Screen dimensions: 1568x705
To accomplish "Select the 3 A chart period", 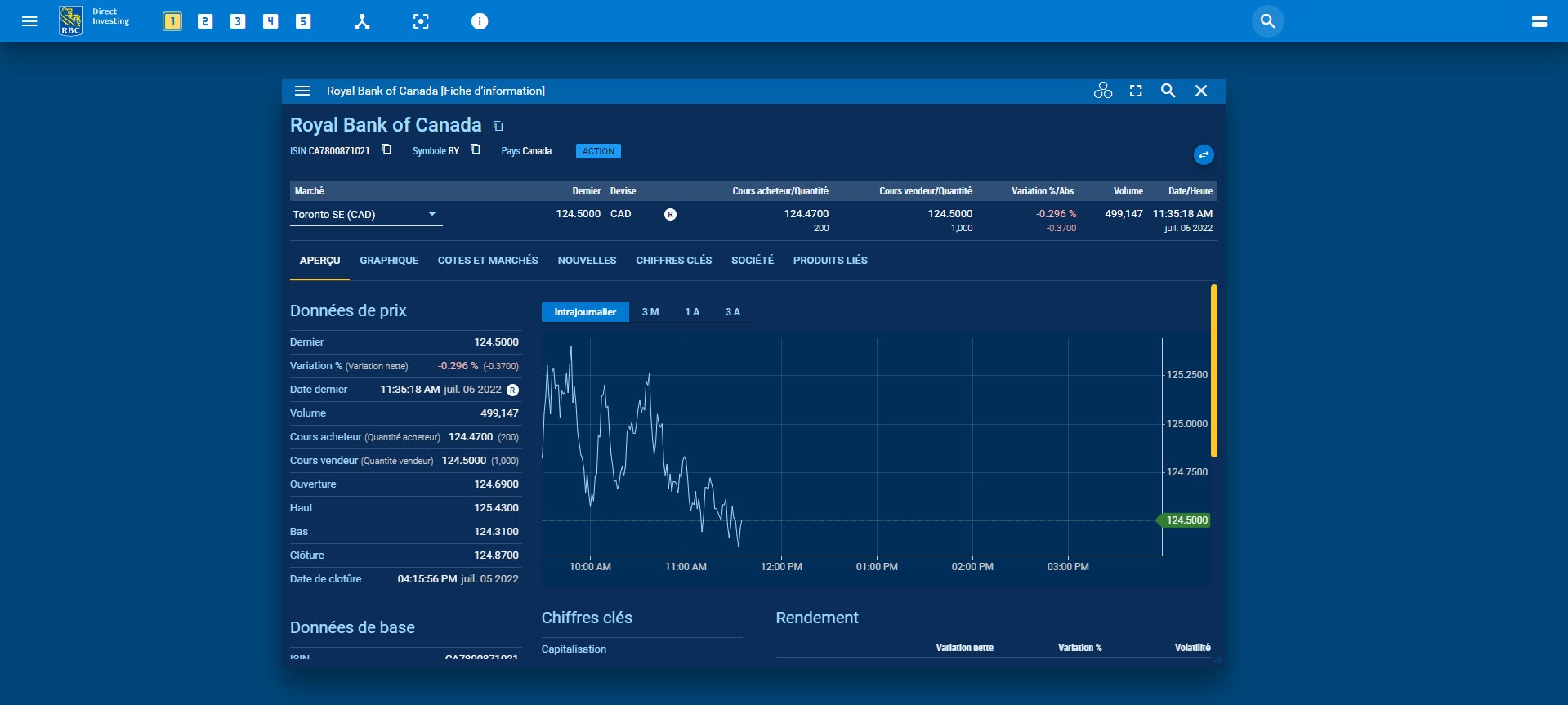I will tap(733, 312).
